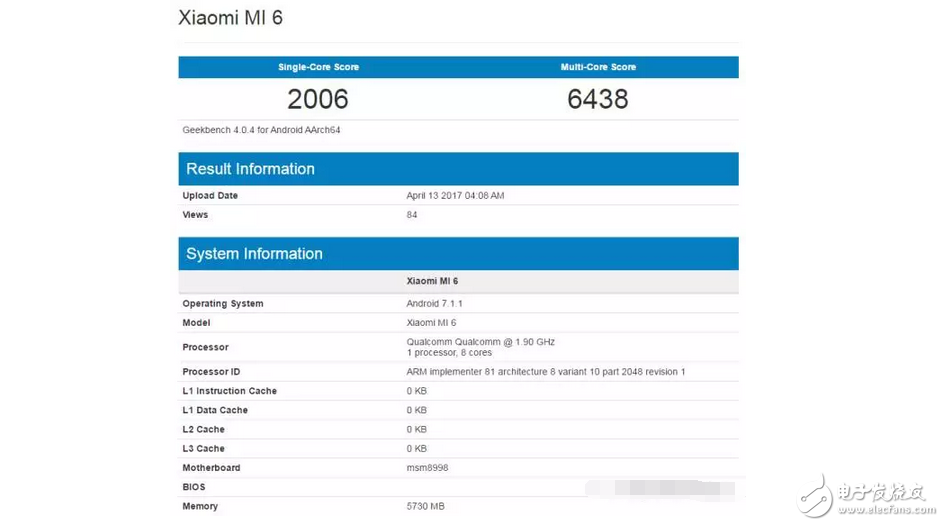Click the Upload Date row label

tap(210, 196)
